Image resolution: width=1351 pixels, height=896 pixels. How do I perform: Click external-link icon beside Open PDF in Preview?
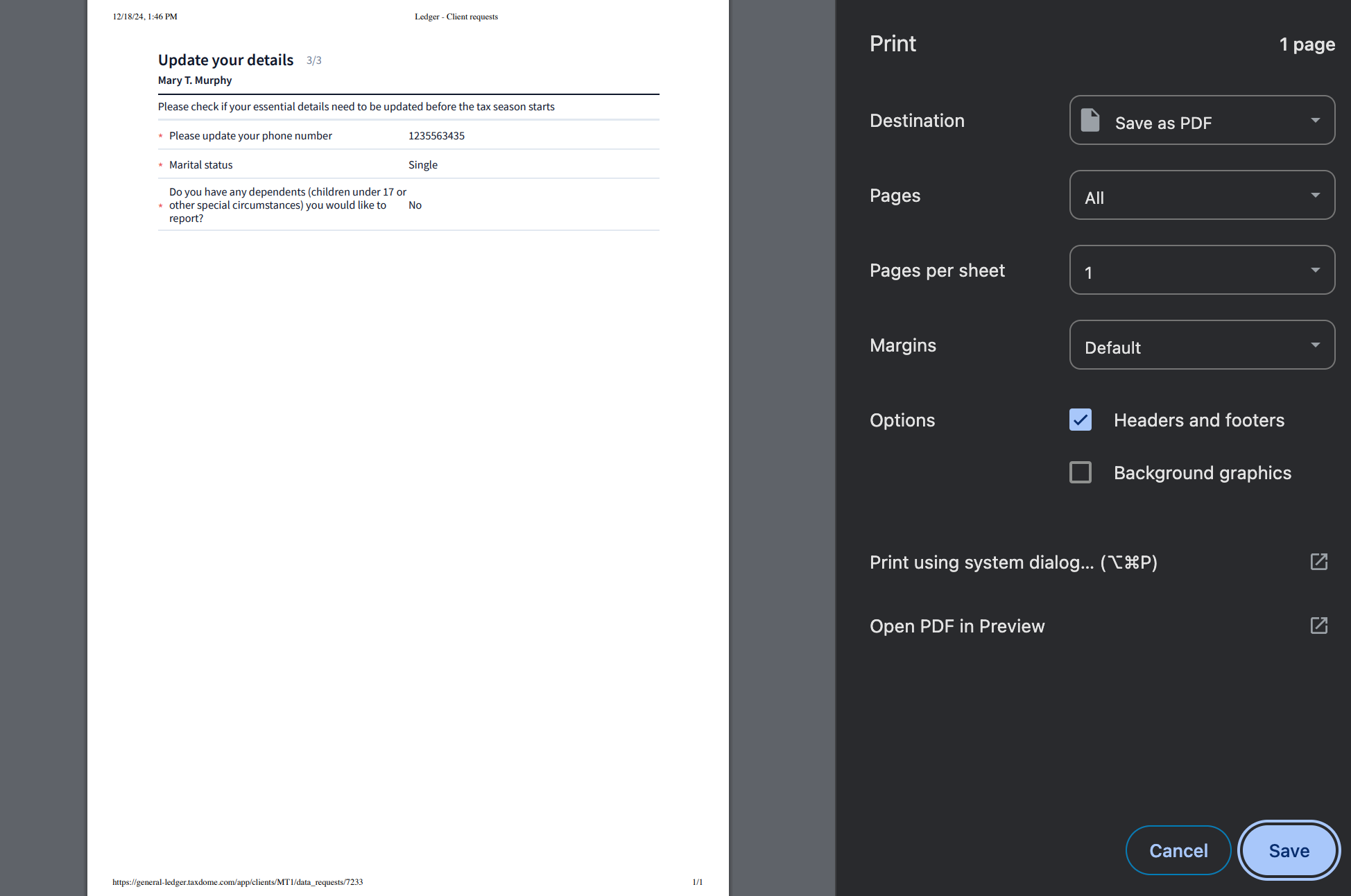coord(1318,626)
